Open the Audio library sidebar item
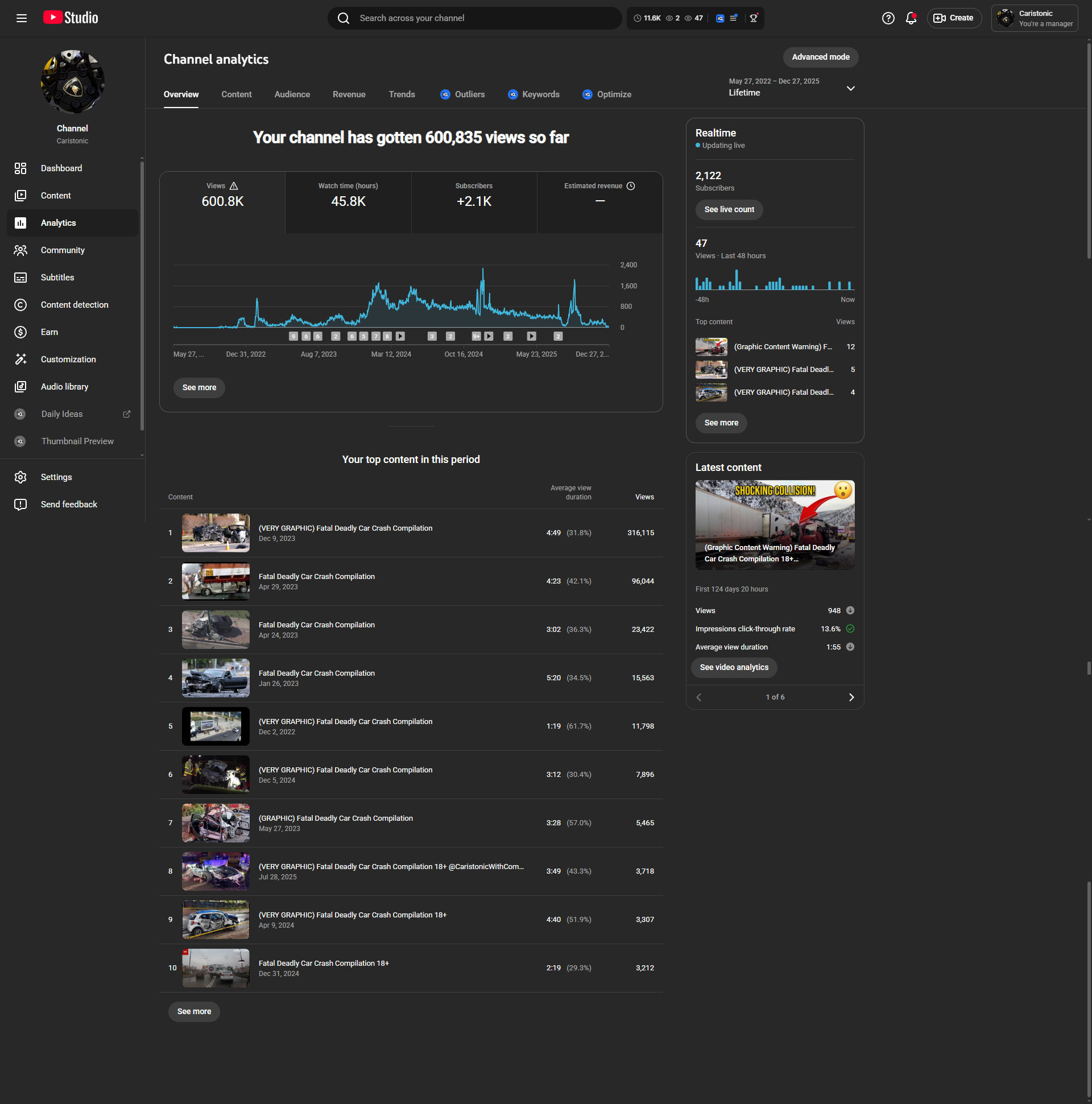Image resolution: width=1092 pixels, height=1104 pixels. click(64, 387)
